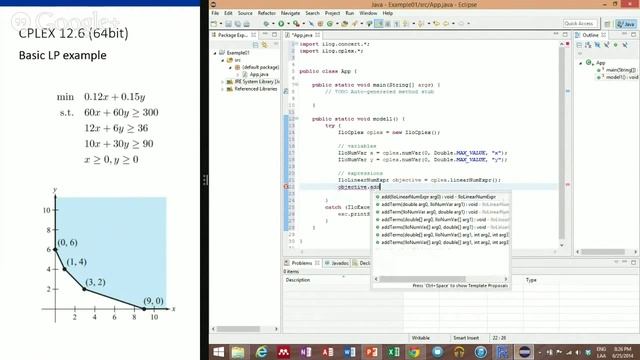
Task: Open Google Chrome from taskbar
Action: (414, 352)
